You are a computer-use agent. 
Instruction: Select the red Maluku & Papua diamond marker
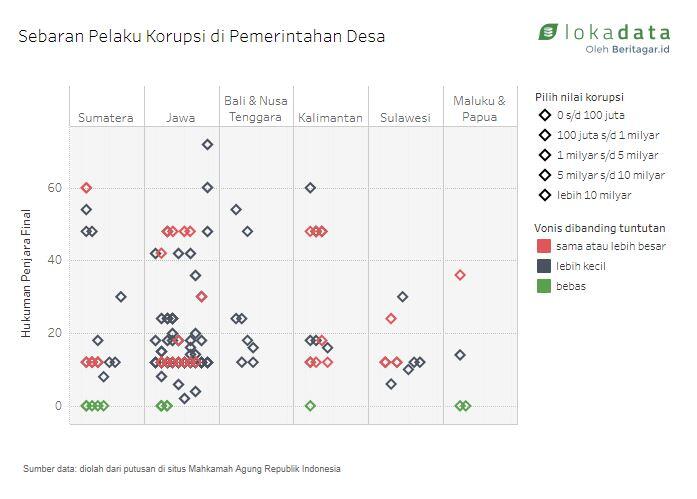tap(460, 275)
